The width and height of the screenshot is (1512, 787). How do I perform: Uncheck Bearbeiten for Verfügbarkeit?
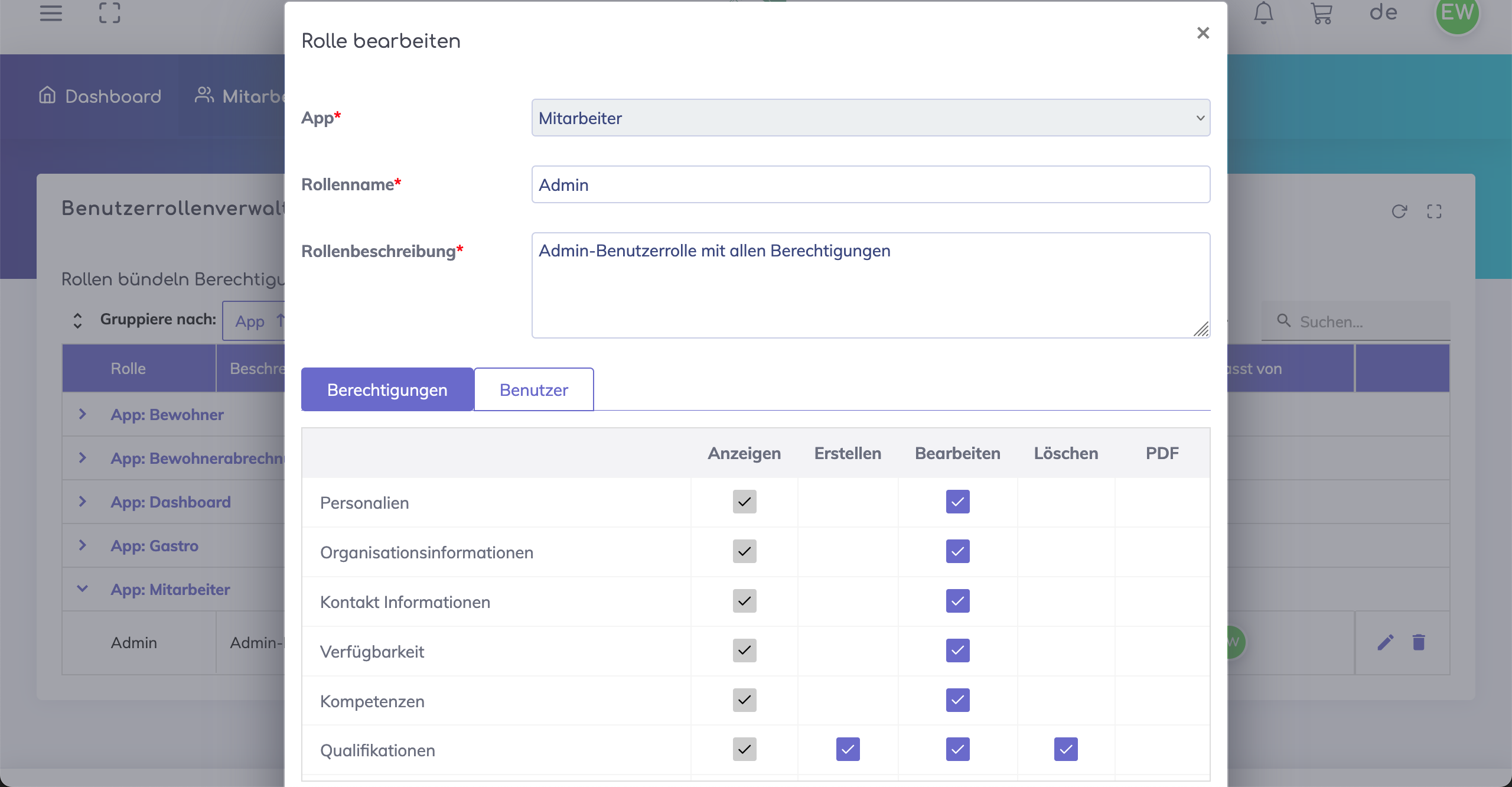point(957,651)
